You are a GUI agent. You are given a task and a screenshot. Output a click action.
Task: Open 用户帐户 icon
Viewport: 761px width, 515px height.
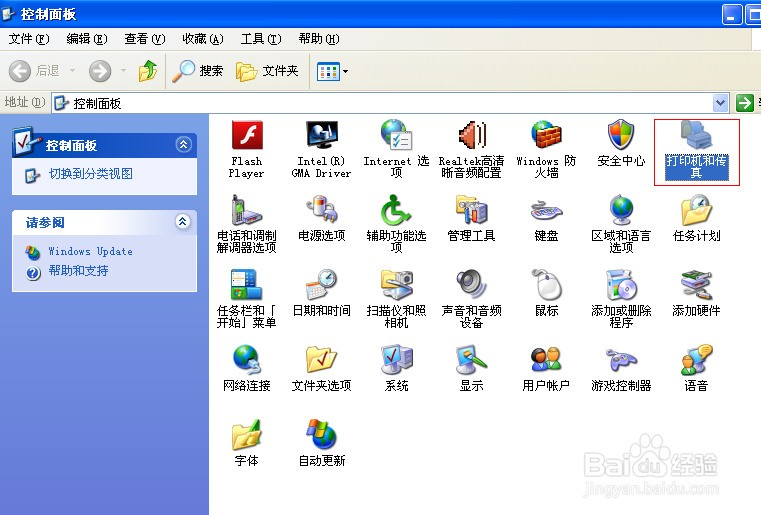[x=546, y=368]
